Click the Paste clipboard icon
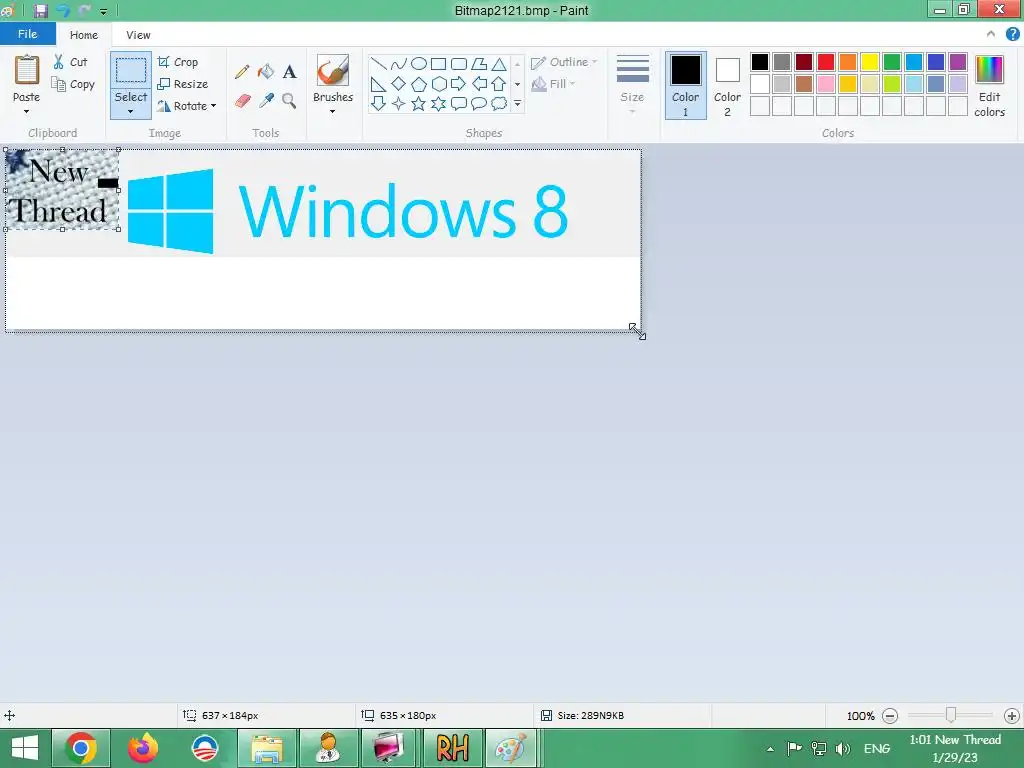Image resolution: width=1024 pixels, height=768 pixels. click(27, 70)
